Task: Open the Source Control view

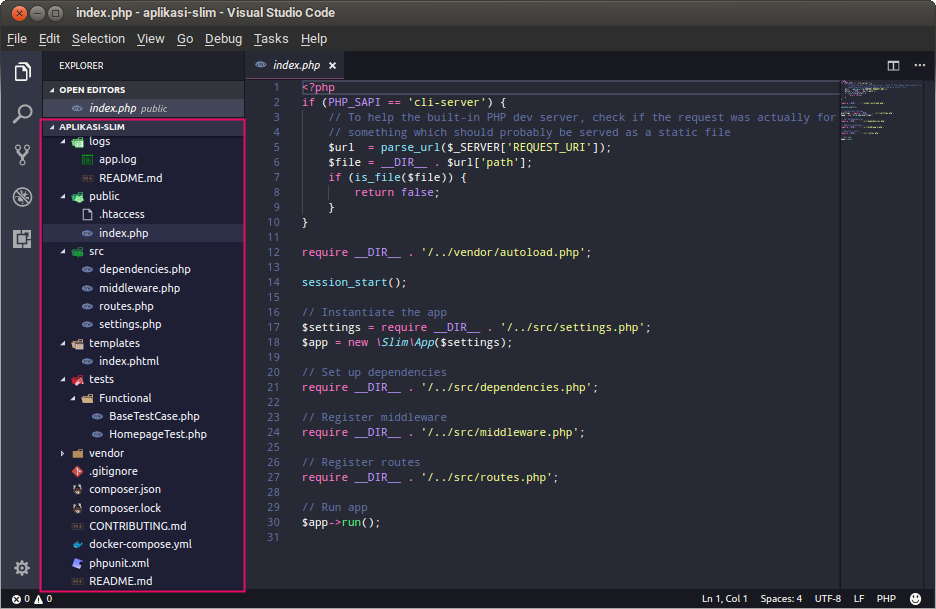Action: click(x=22, y=155)
